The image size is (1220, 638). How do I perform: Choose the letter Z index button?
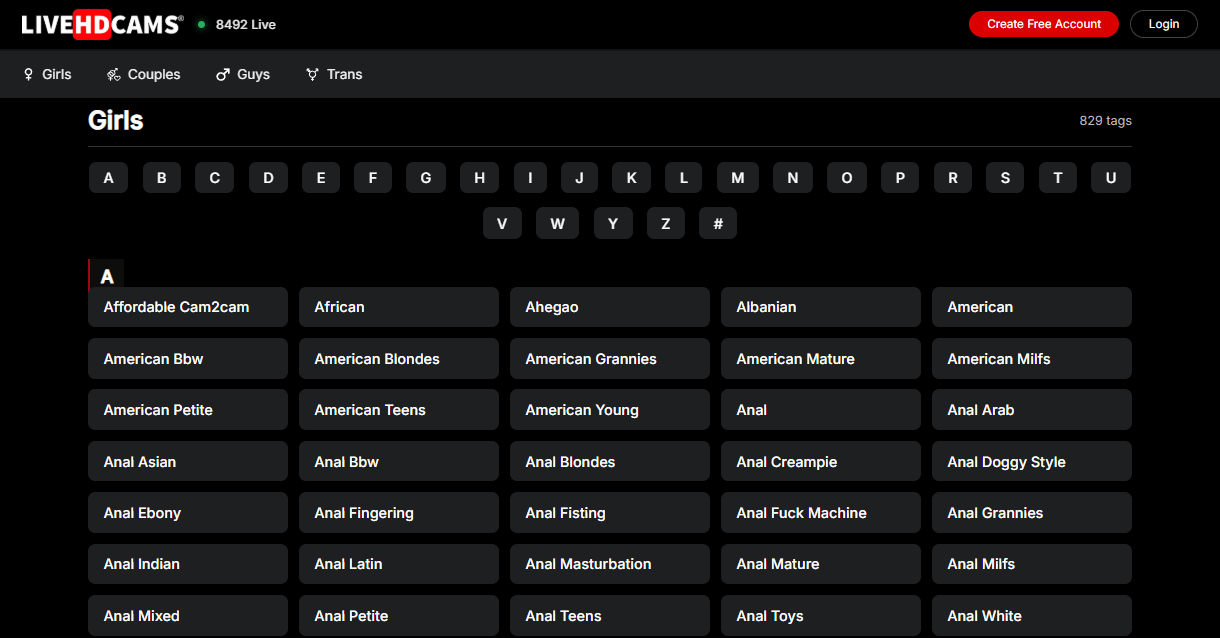[665, 224]
